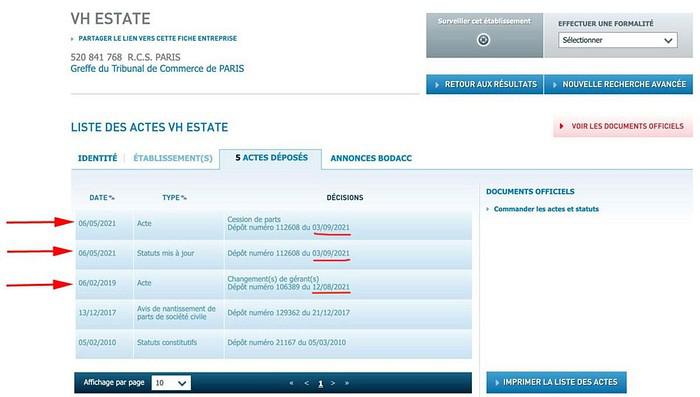The image size is (700, 397).
Task: Click the date 05/02/2010 cell
Action: tap(97, 343)
